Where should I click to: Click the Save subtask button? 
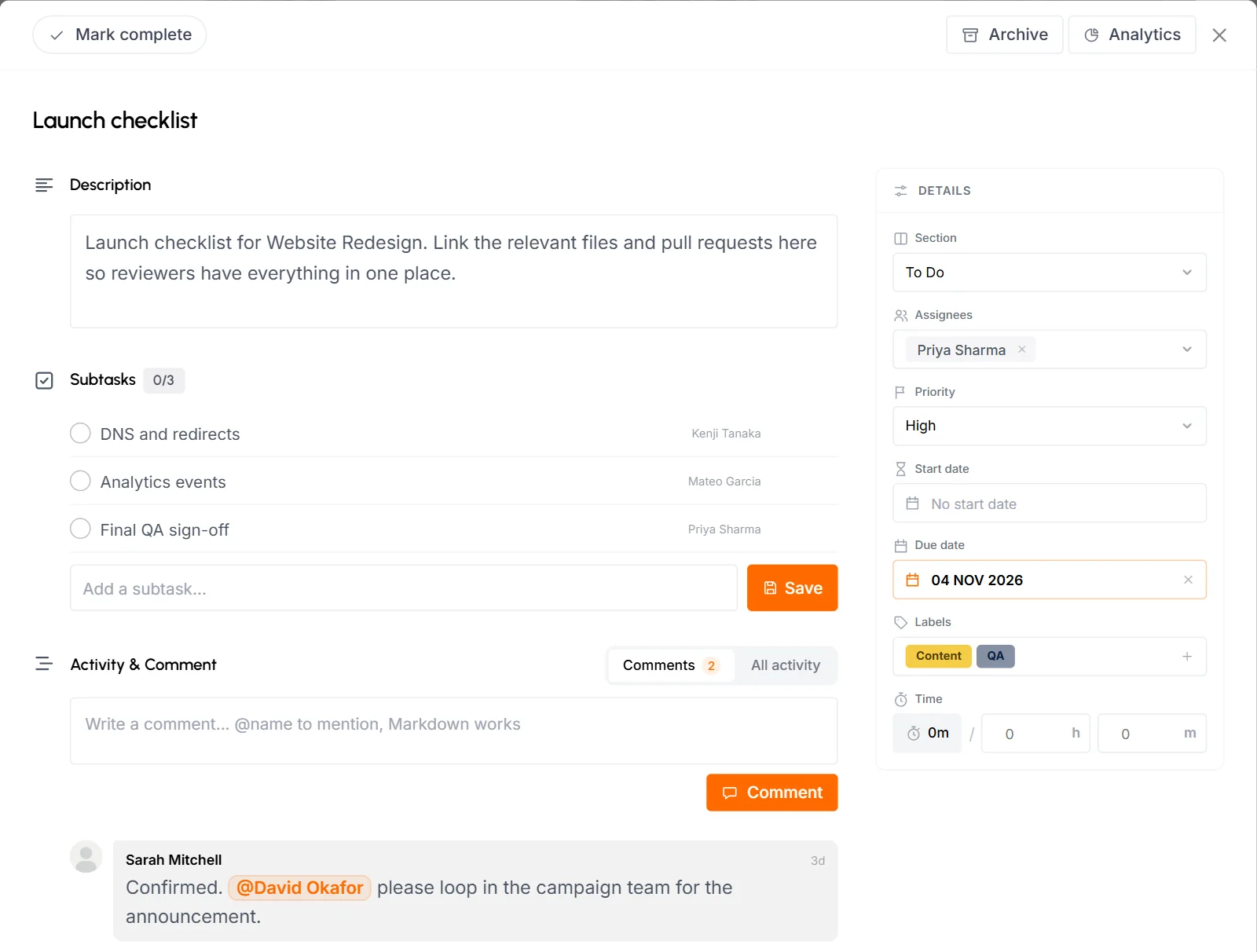pos(792,588)
